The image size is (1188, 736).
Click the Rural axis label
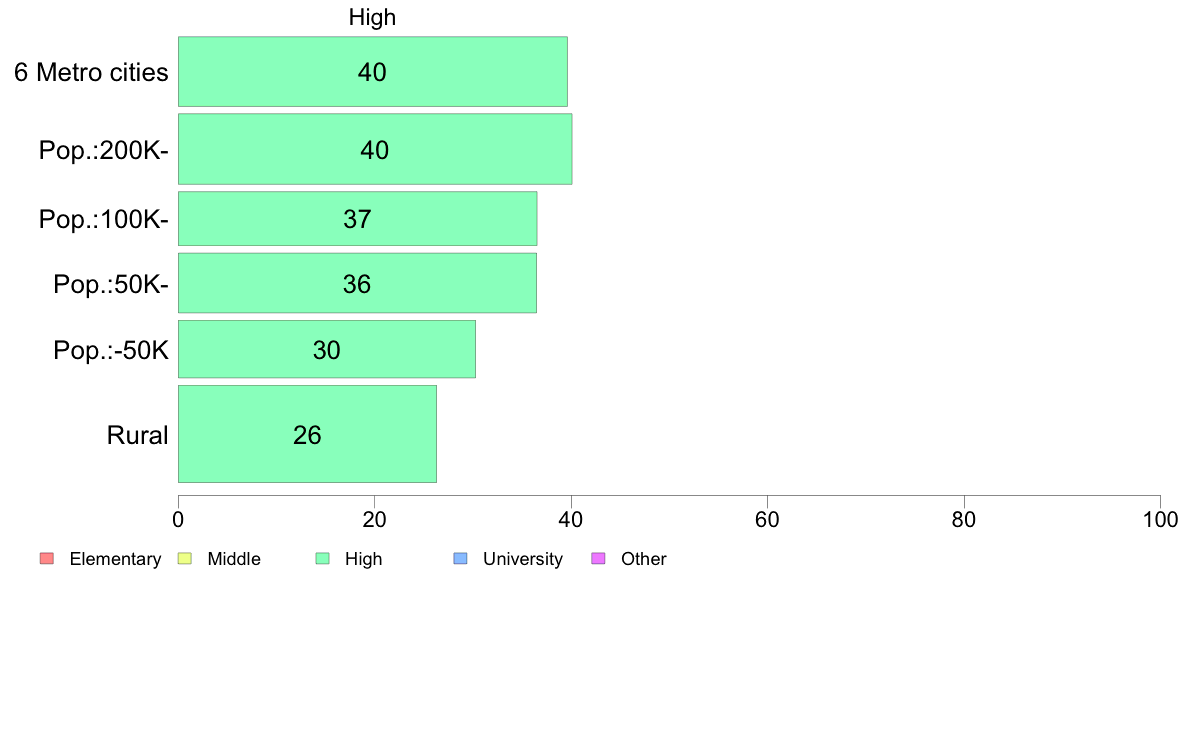pyautogui.click(x=137, y=435)
